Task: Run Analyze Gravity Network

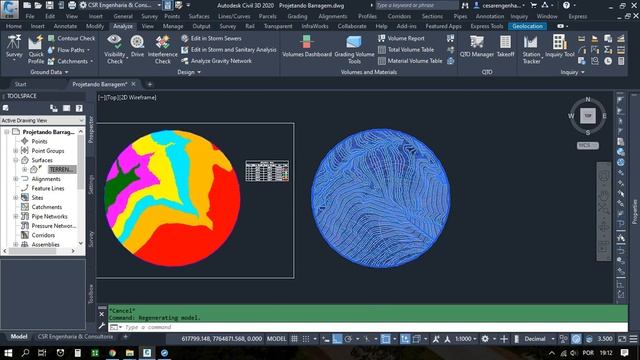Action: [x=216, y=61]
